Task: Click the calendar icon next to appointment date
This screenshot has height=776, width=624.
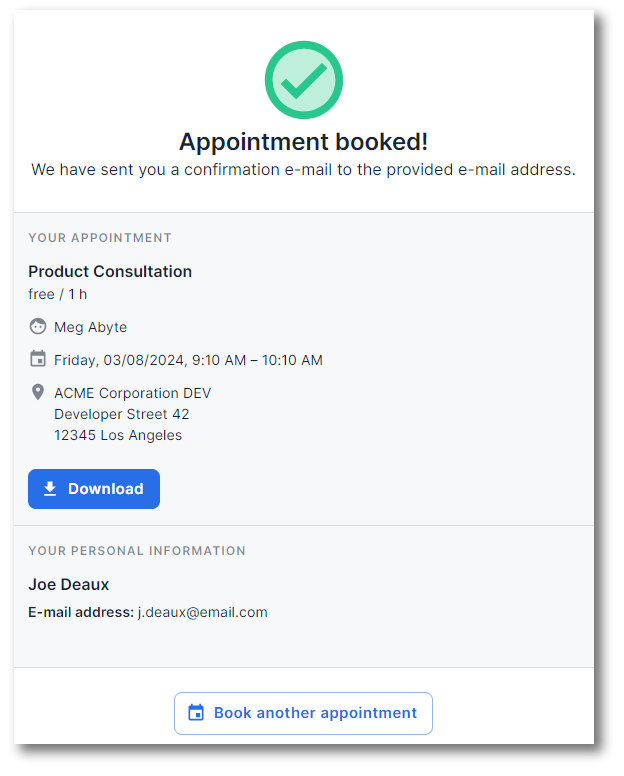Action: tap(38, 358)
